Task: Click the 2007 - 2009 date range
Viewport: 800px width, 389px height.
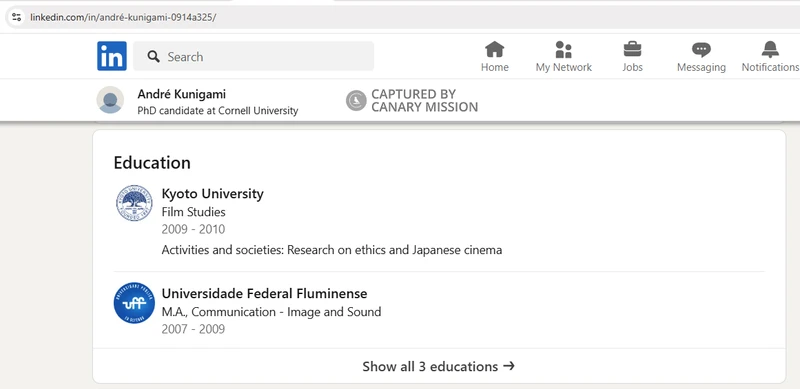Action: pos(193,329)
